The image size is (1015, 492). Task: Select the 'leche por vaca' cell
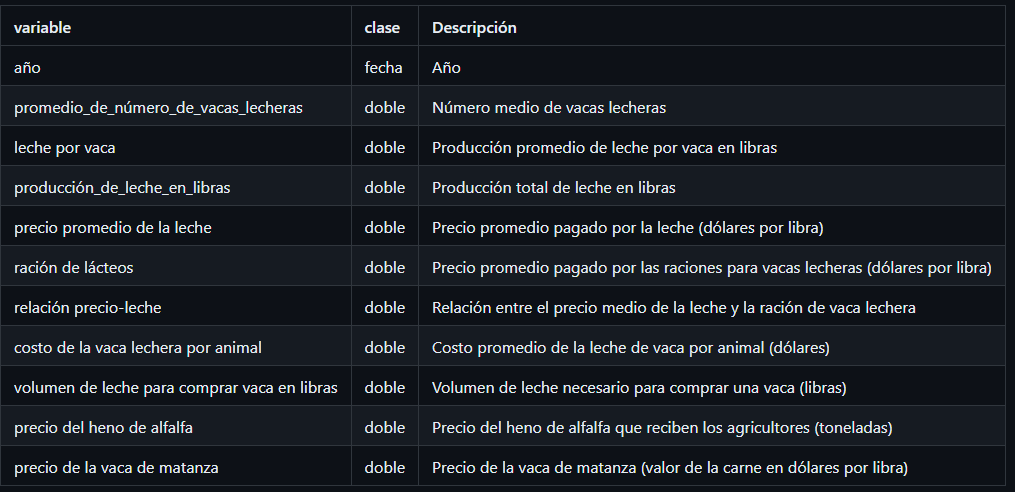pos(65,148)
